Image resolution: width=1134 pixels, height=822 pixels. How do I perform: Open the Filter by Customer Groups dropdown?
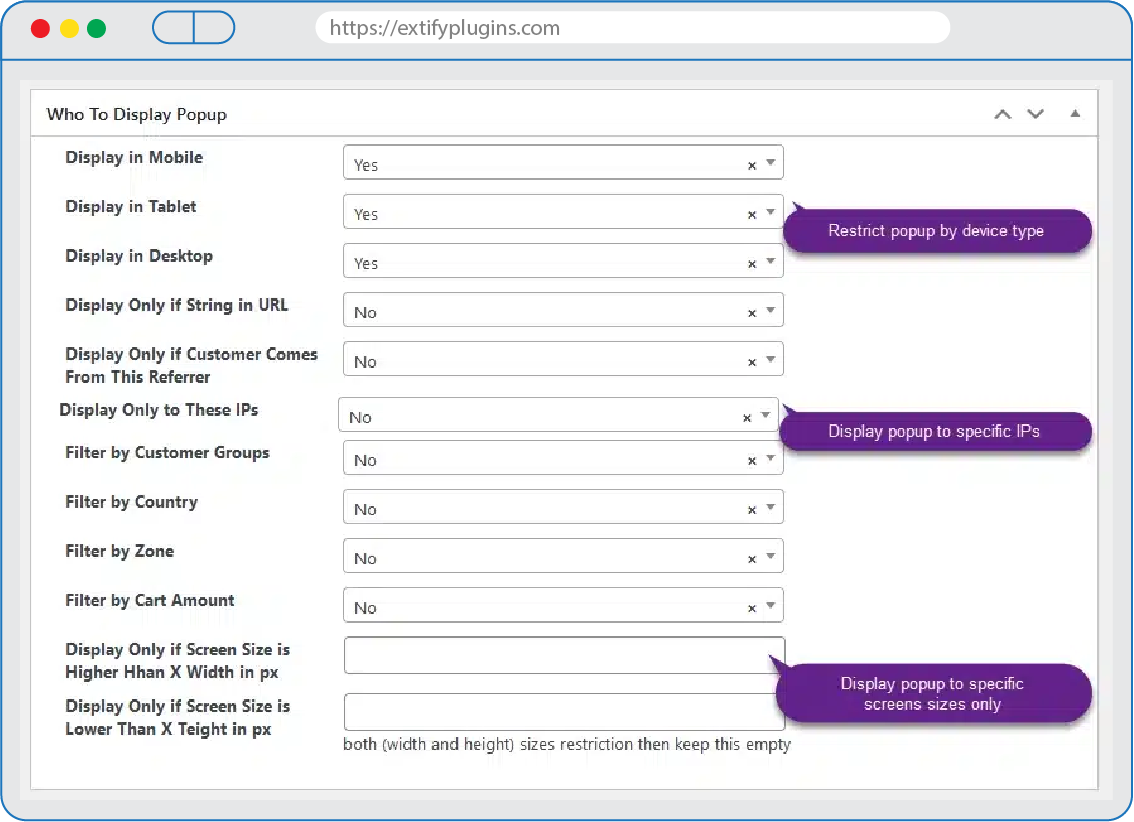click(770, 459)
